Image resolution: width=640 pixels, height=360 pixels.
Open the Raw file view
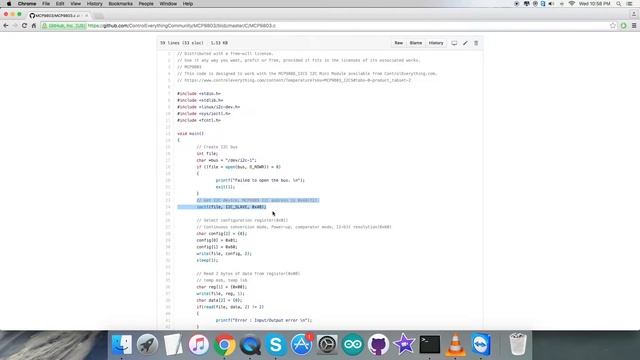[x=398, y=43]
